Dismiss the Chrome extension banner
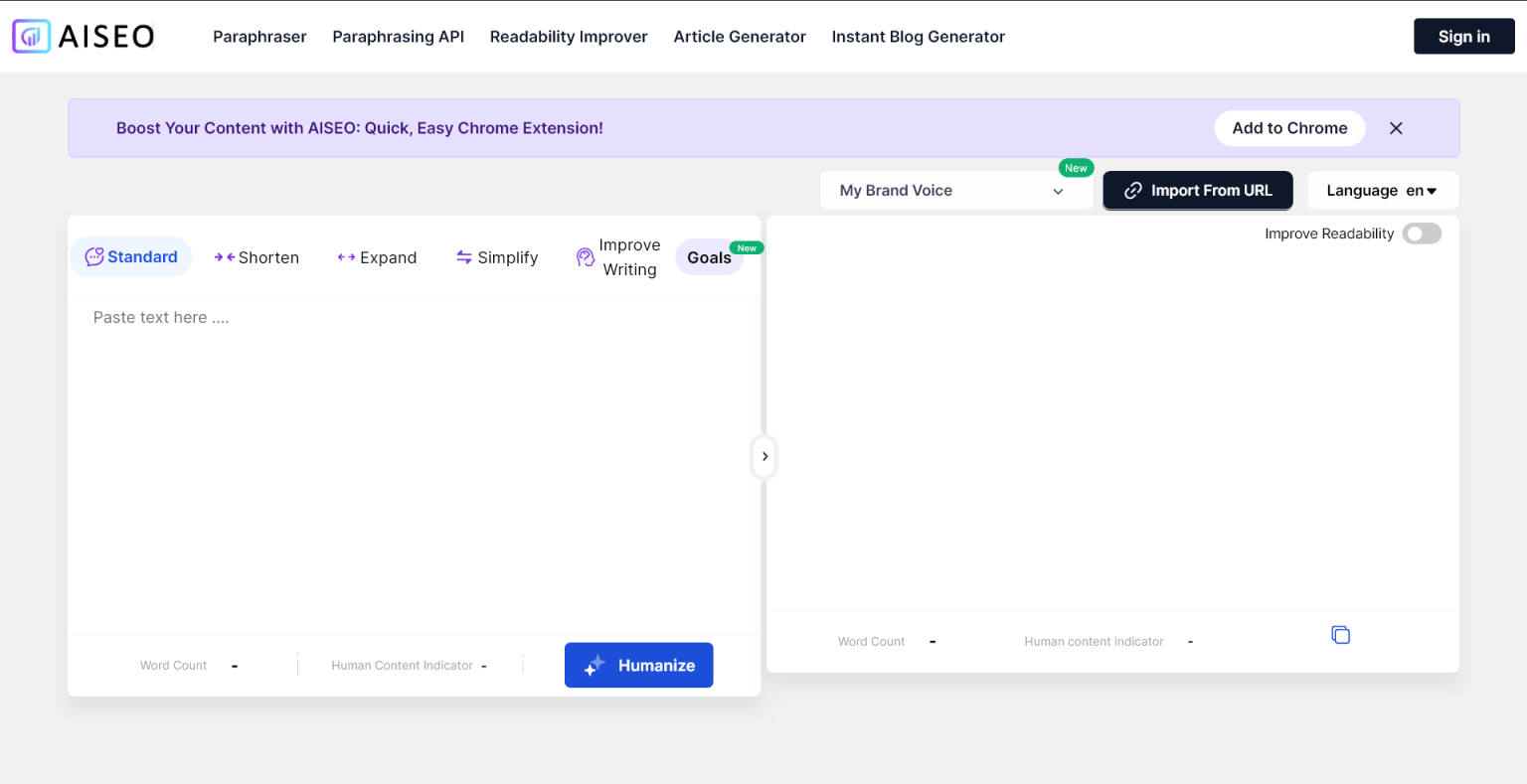1527x784 pixels. pos(1396,127)
